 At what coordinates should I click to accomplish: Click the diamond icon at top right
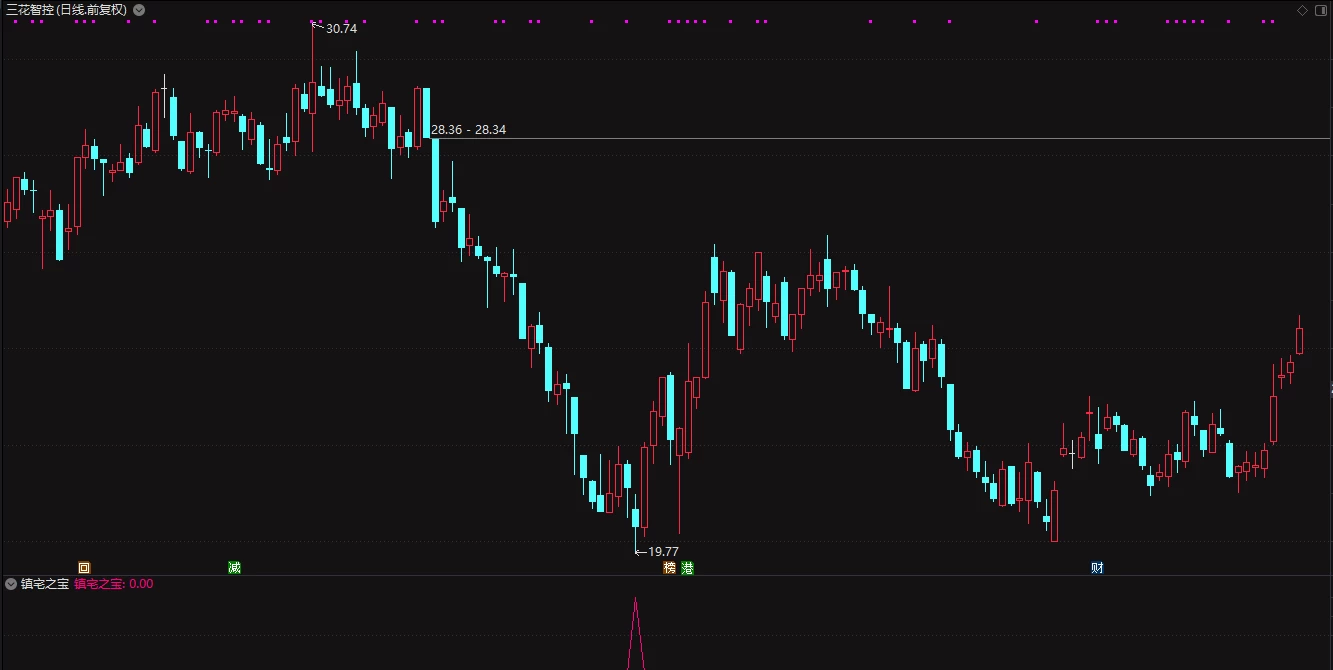point(1302,10)
